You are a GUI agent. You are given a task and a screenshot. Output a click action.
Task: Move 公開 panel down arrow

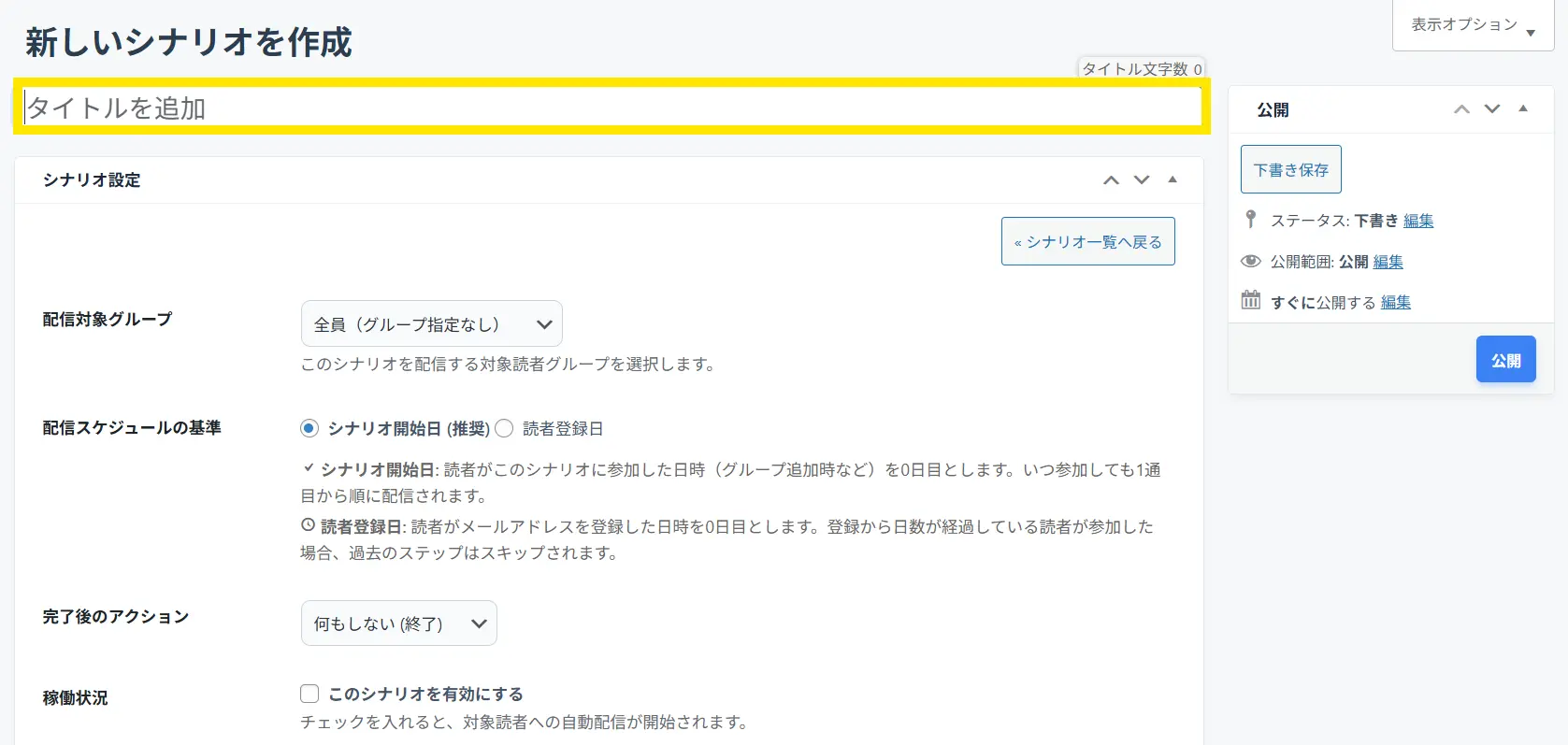coord(1492,109)
